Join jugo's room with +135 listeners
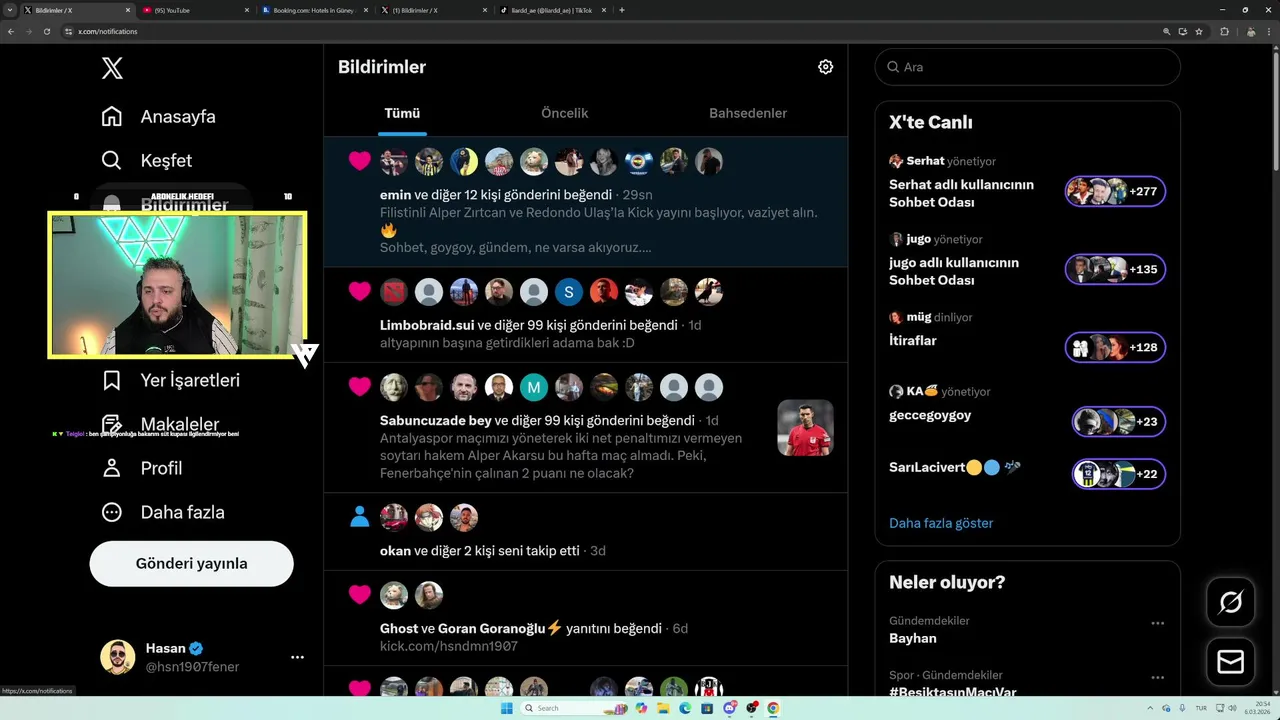The height and width of the screenshot is (720, 1280). [1115, 269]
